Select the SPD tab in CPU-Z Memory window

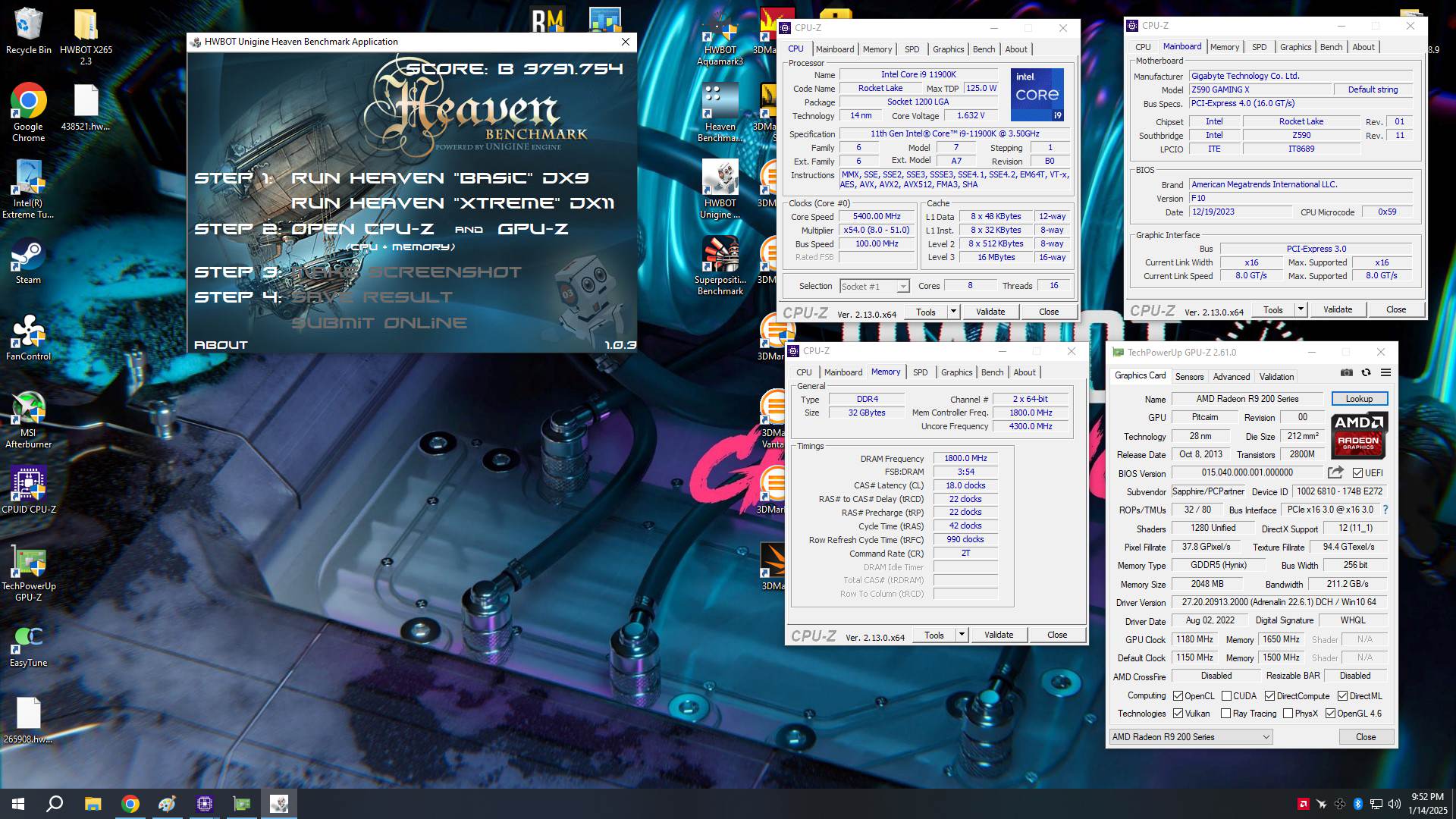pos(920,372)
